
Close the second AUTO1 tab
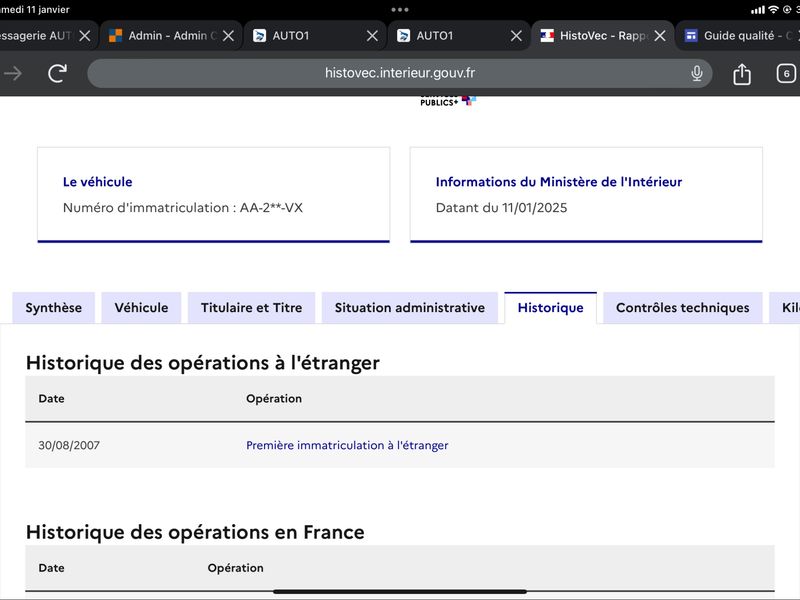point(516,36)
